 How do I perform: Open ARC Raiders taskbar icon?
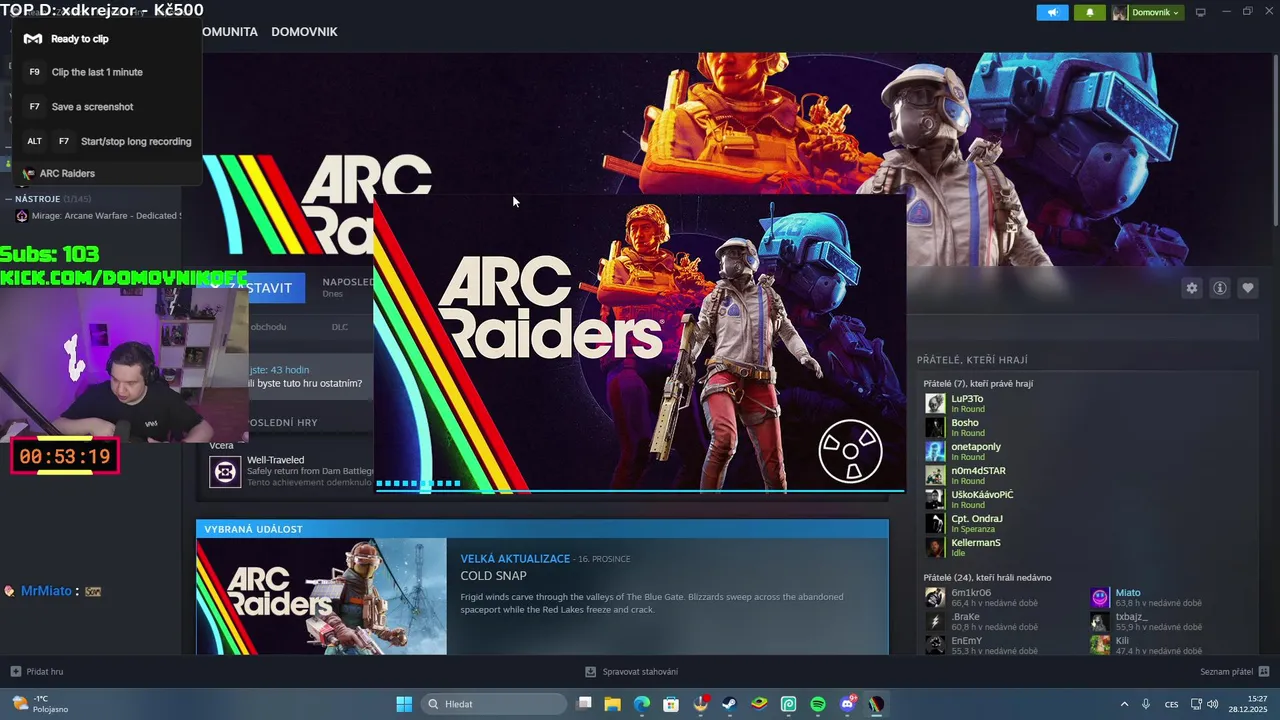point(877,704)
